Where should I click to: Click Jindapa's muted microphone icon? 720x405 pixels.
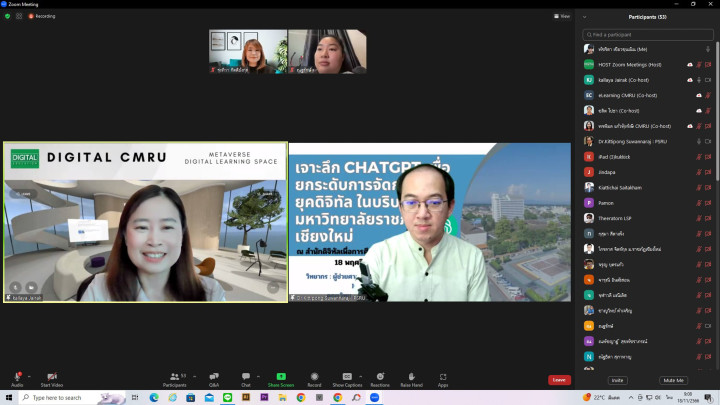click(x=699, y=172)
